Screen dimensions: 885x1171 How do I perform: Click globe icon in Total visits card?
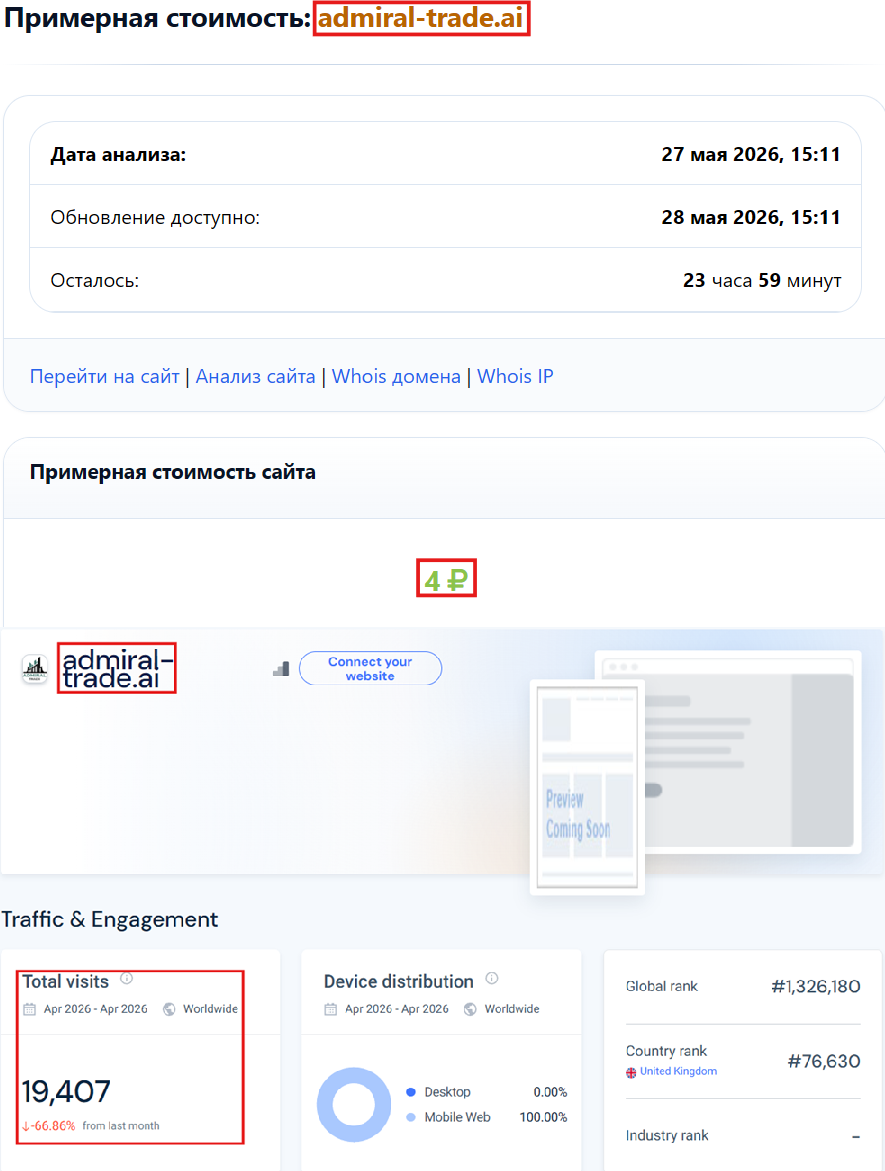pos(170,1010)
